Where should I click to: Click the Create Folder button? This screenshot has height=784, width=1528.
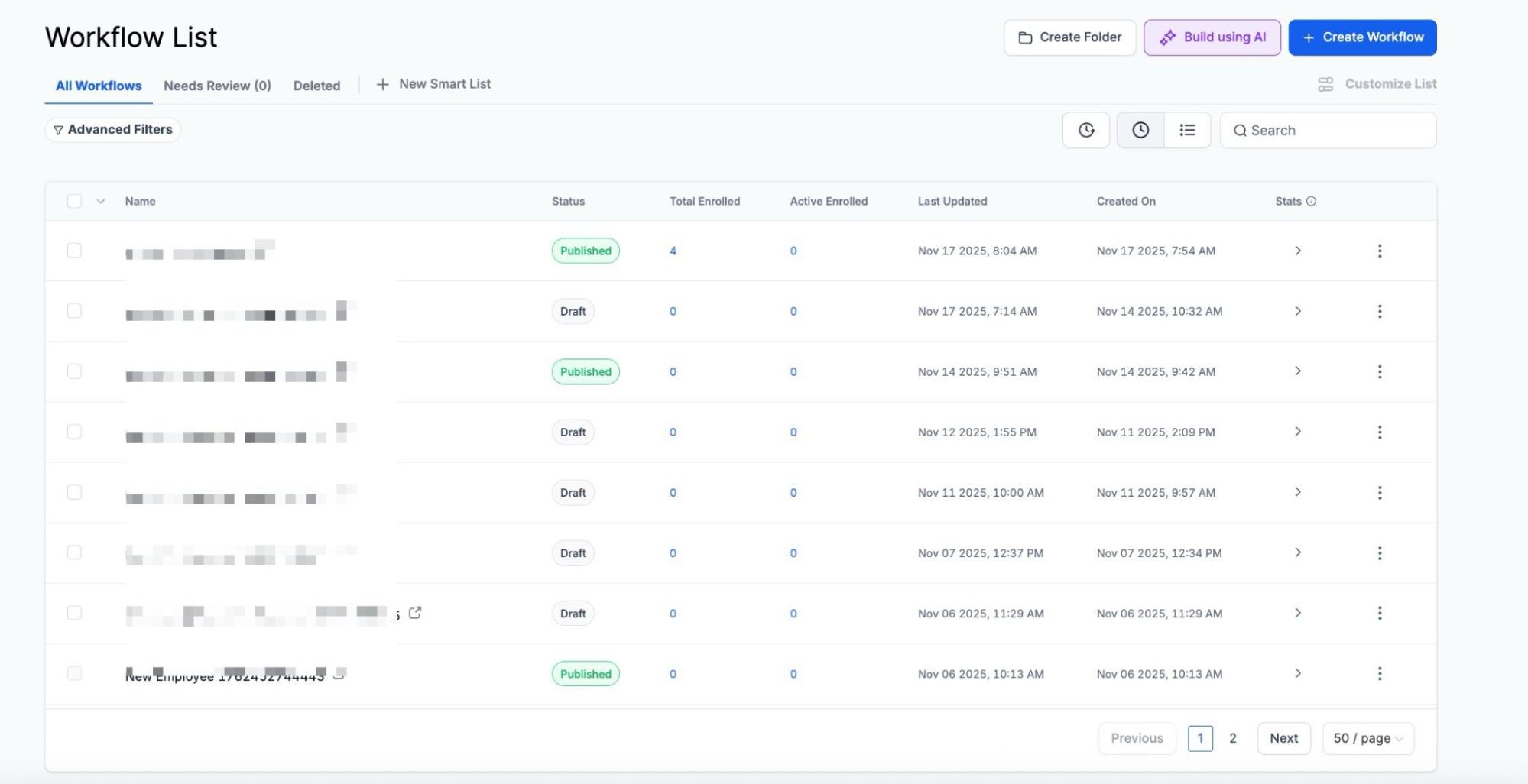[1069, 37]
